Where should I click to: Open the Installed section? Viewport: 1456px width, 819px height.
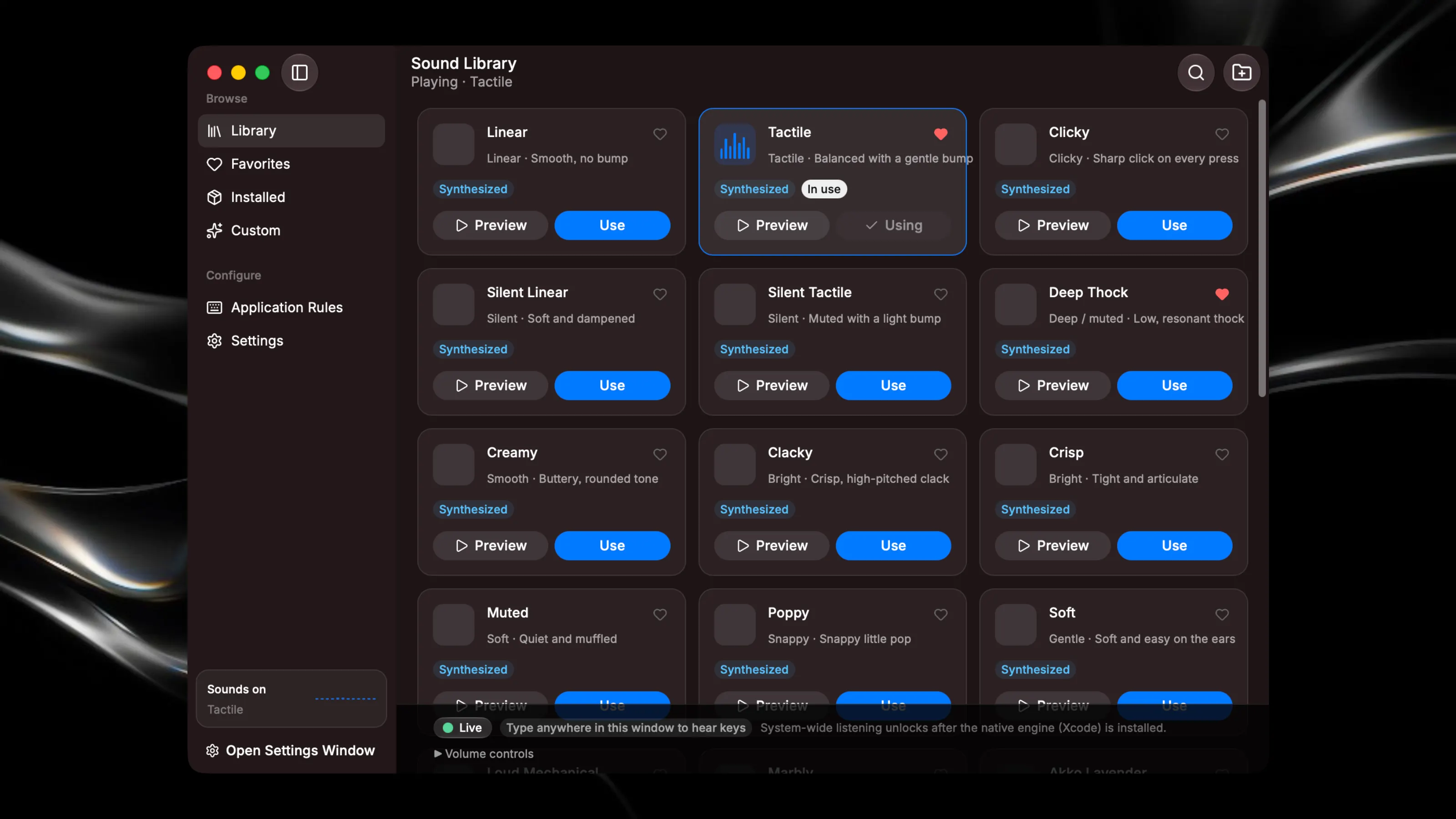(291, 197)
